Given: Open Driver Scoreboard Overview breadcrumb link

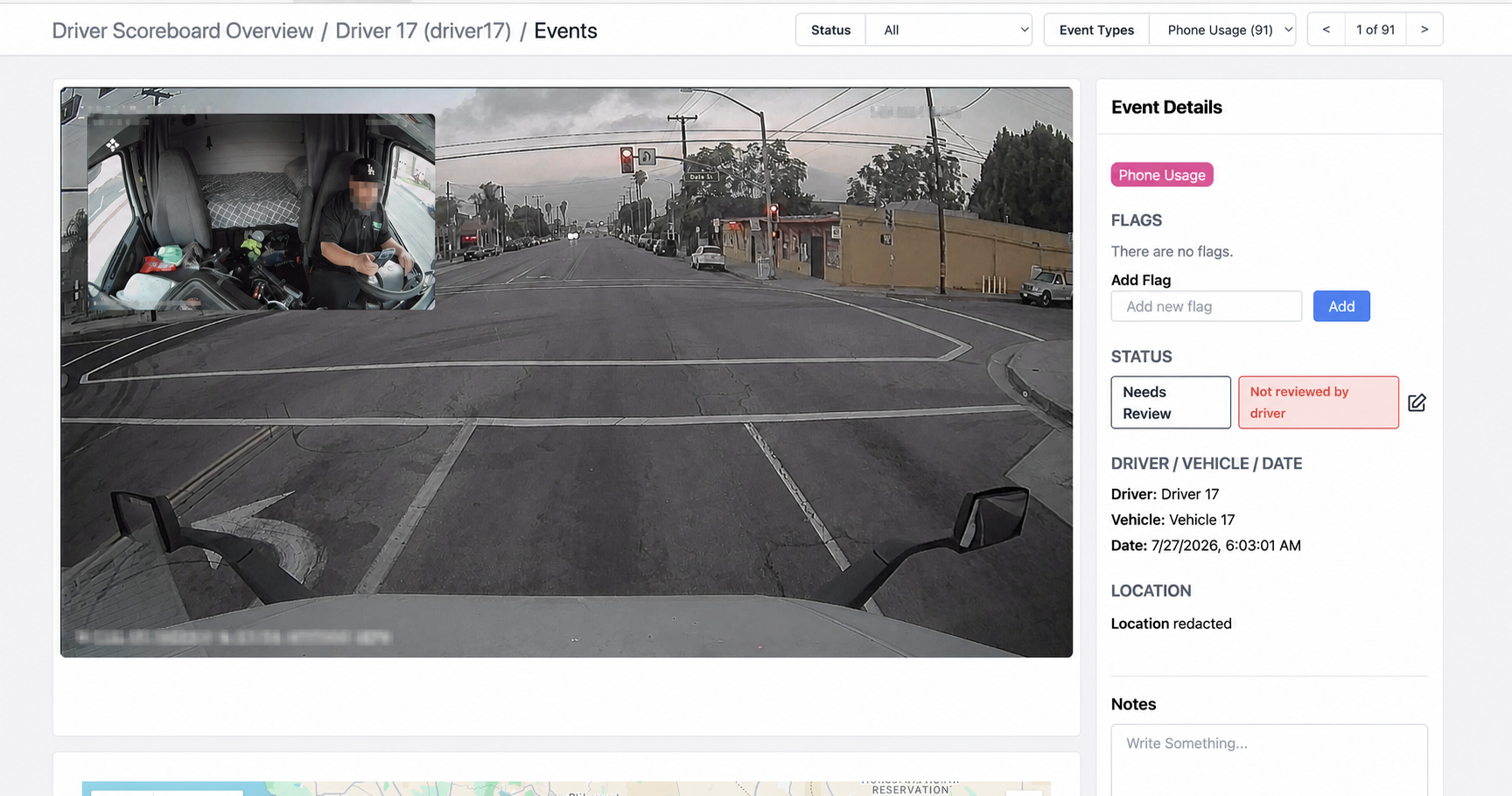Looking at the screenshot, I should [x=183, y=31].
